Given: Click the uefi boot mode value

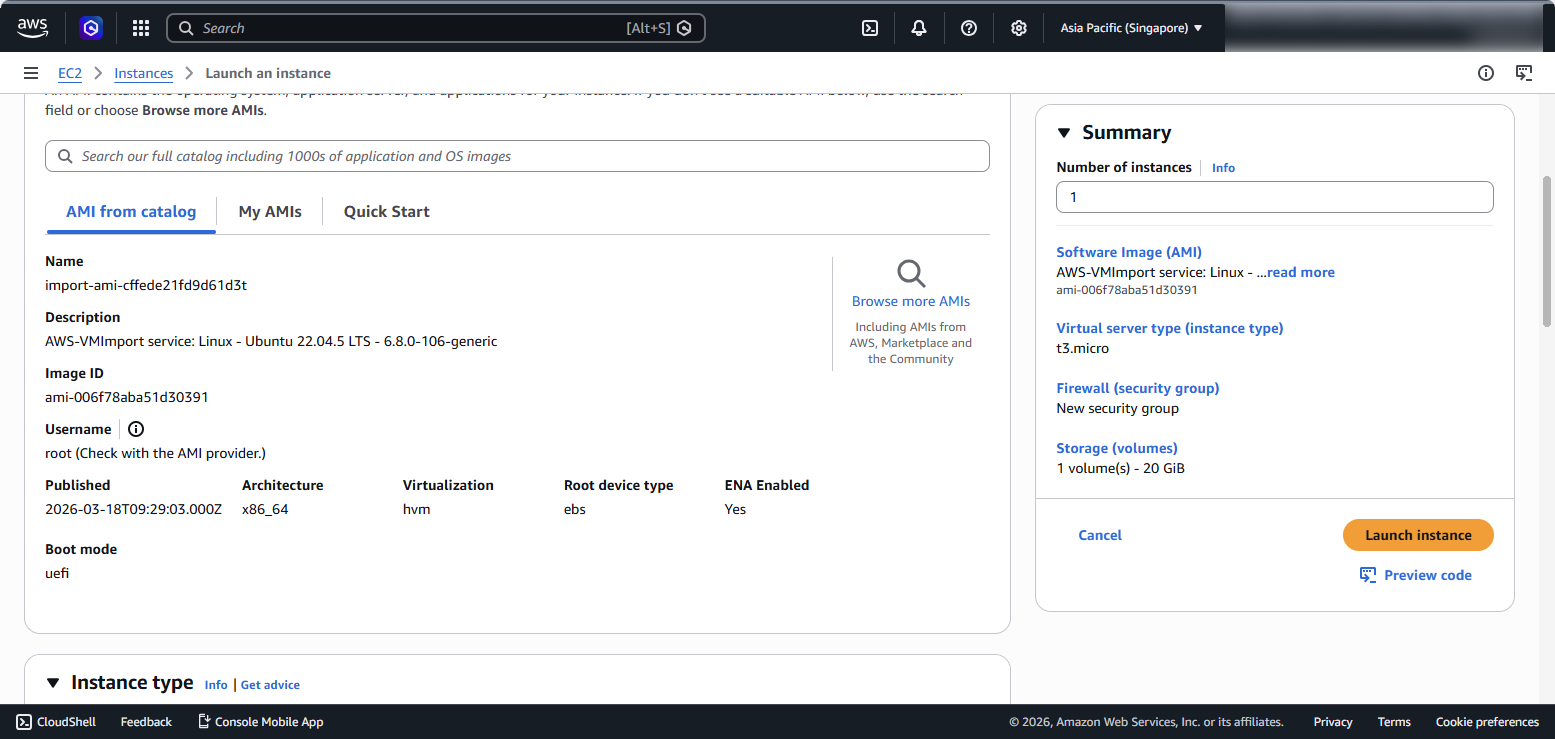Looking at the screenshot, I should [x=58, y=573].
